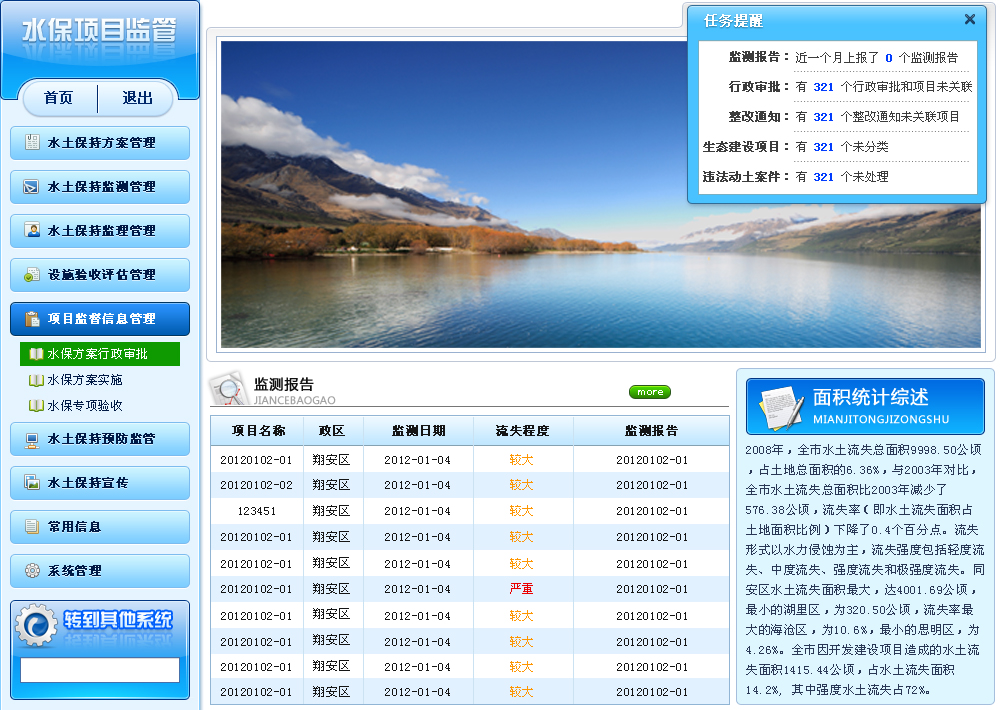Open 水保方案实施 submenu item

[x=84, y=380]
